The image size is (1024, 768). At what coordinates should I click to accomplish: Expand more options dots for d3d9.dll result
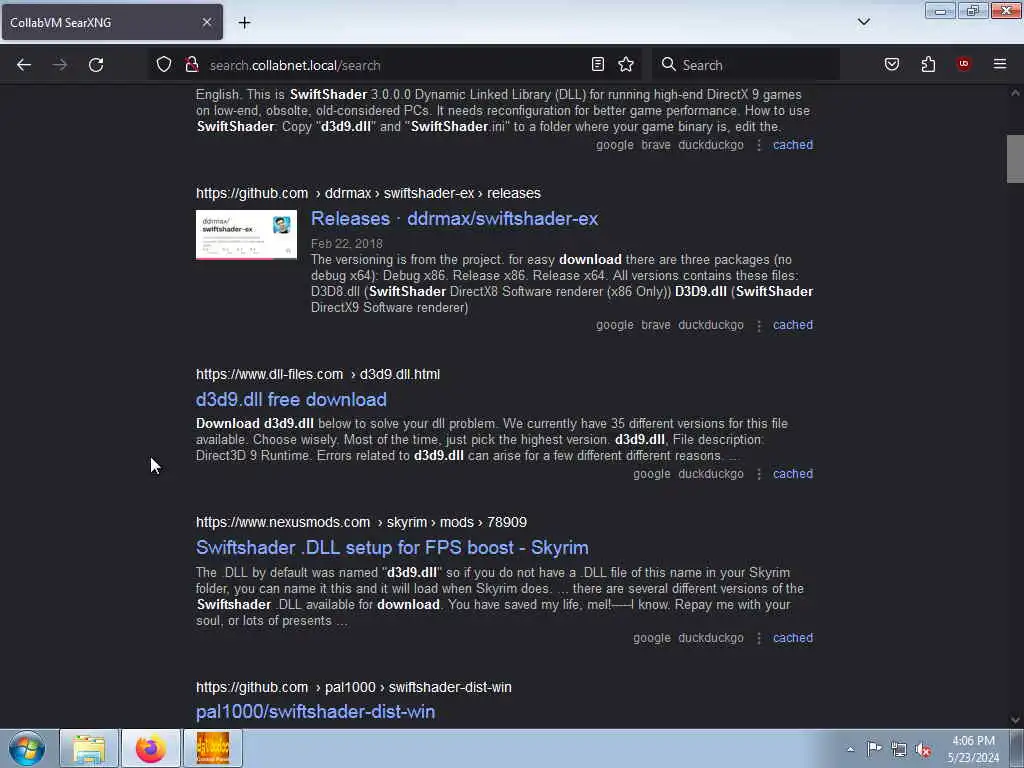(x=759, y=474)
